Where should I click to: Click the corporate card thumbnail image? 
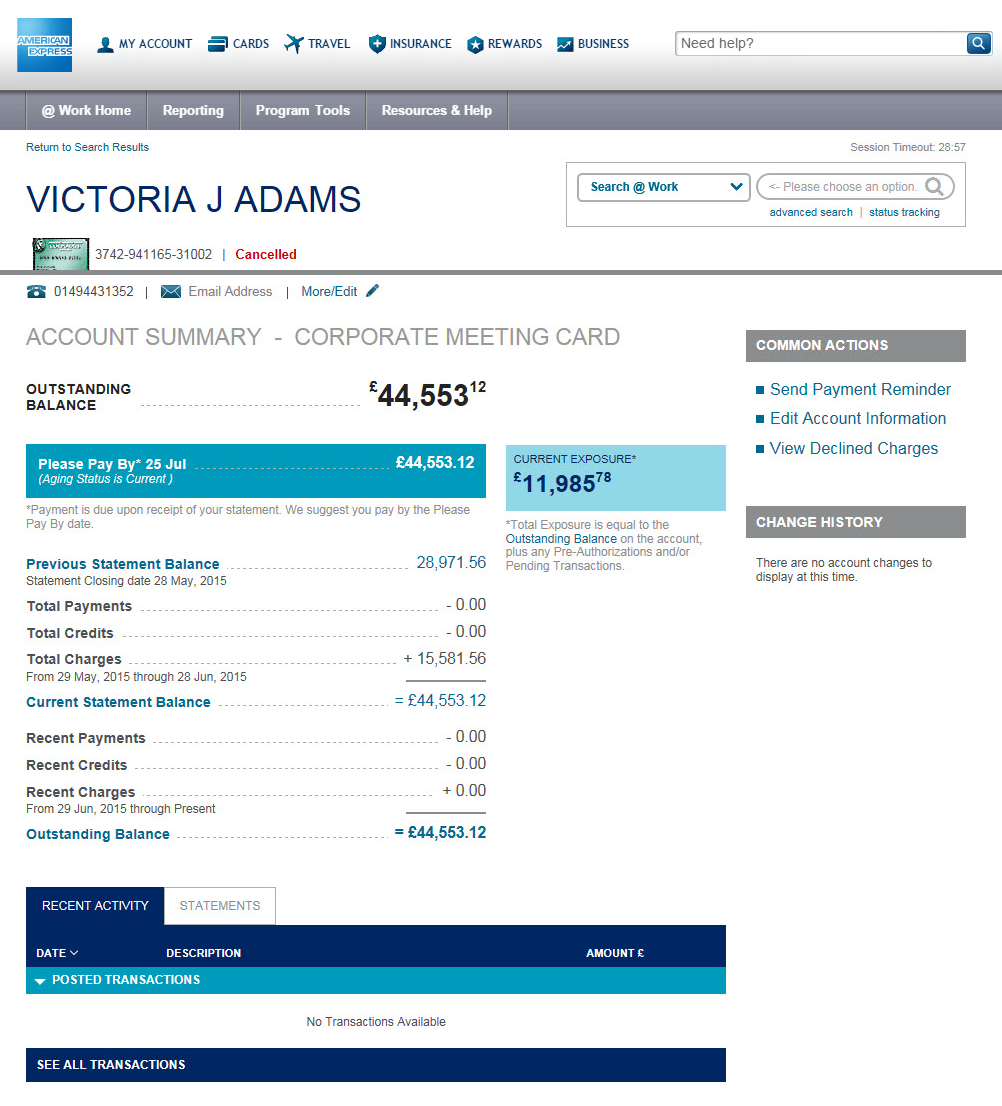click(x=61, y=255)
